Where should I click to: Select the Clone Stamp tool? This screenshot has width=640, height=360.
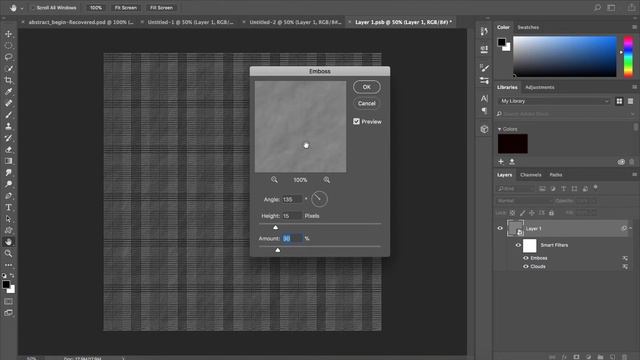9,126
